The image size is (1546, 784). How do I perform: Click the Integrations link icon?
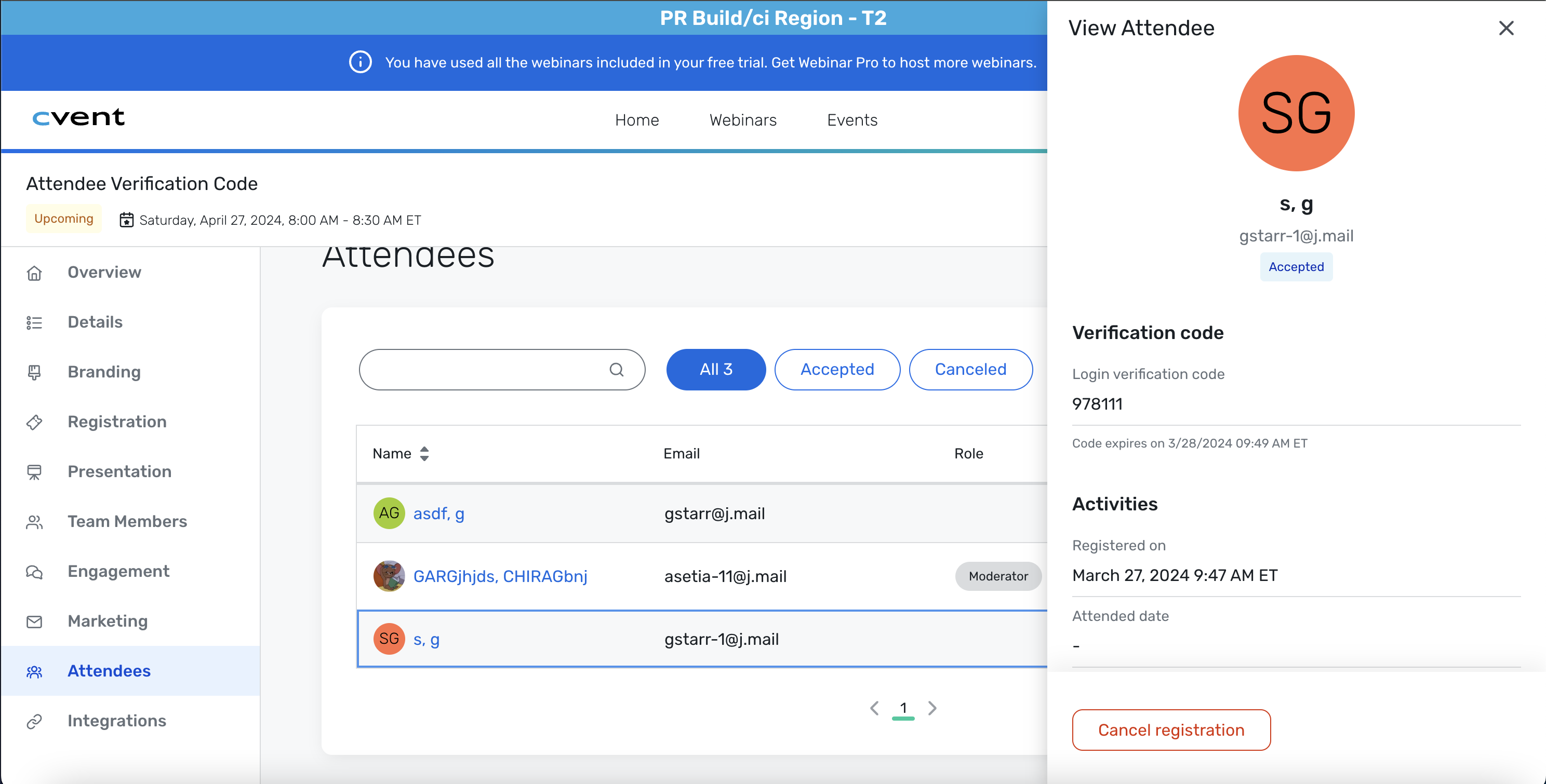pyautogui.click(x=34, y=721)
